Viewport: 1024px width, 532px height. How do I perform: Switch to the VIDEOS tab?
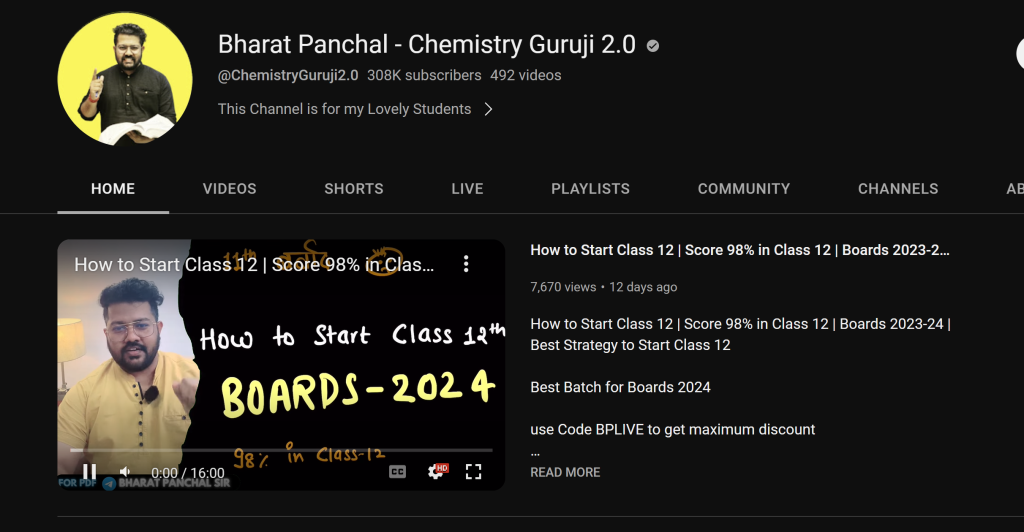tap(229, 189)
